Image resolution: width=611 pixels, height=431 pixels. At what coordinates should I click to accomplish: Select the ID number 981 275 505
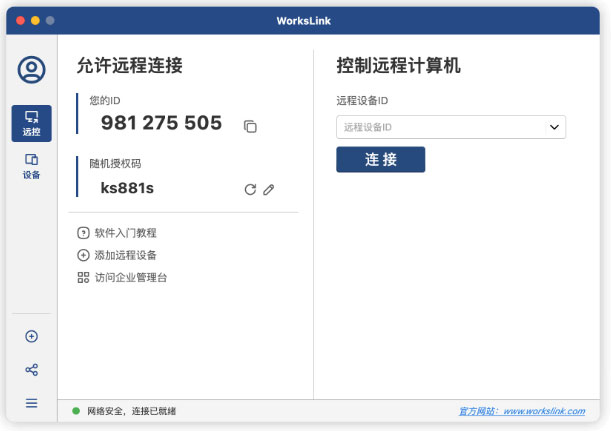click(161, 123)
